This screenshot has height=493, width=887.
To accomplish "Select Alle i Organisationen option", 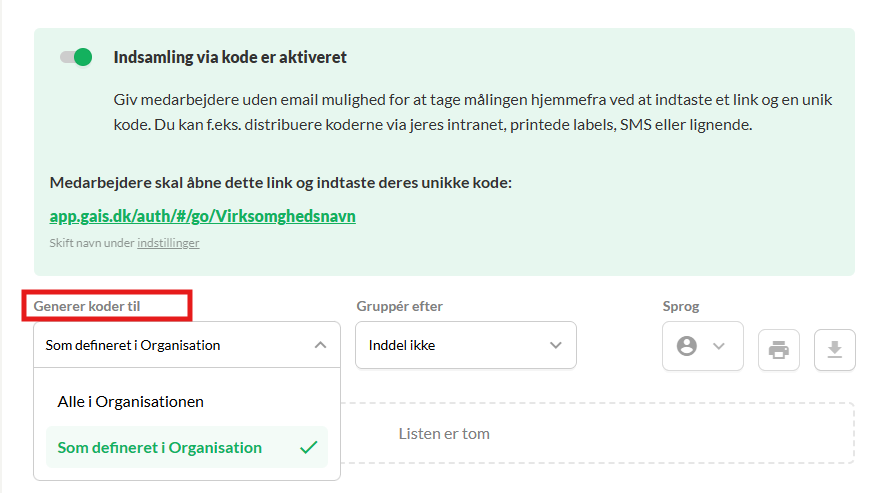I will pyautogui.click(x=131, y=401).
